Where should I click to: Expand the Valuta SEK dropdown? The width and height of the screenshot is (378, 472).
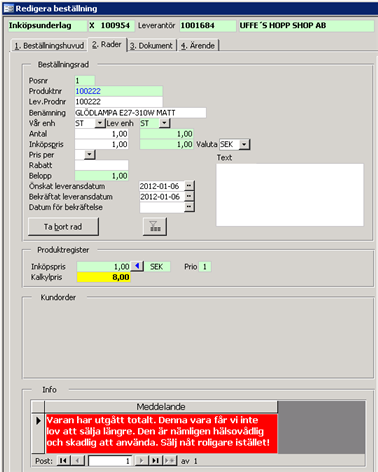click(244, 144)
